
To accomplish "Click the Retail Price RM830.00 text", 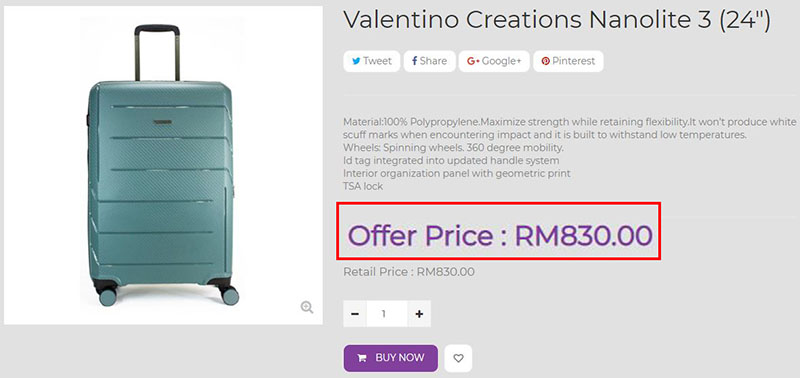I will point(409,272).
